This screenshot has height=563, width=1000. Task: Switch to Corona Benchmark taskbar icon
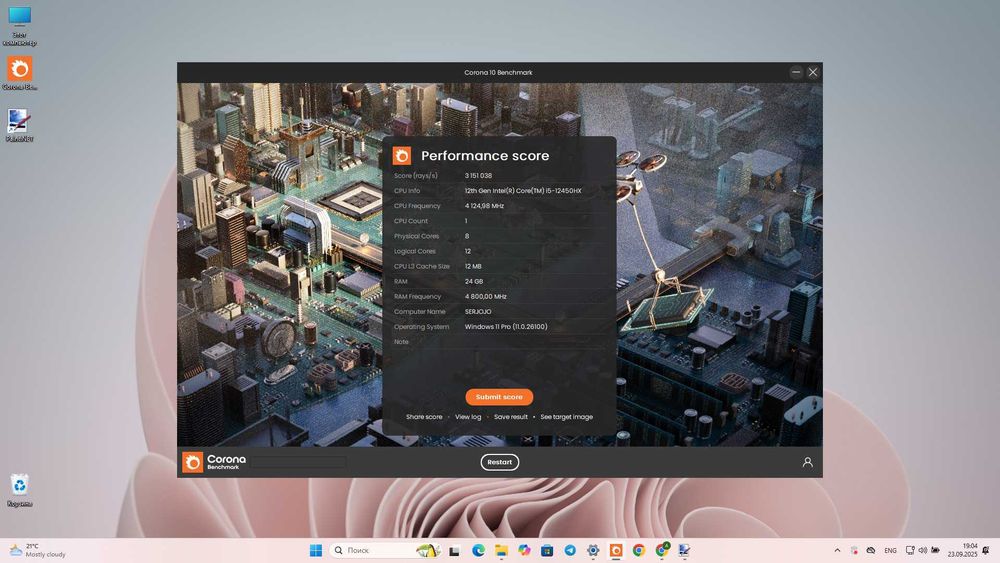click(616, 550)
